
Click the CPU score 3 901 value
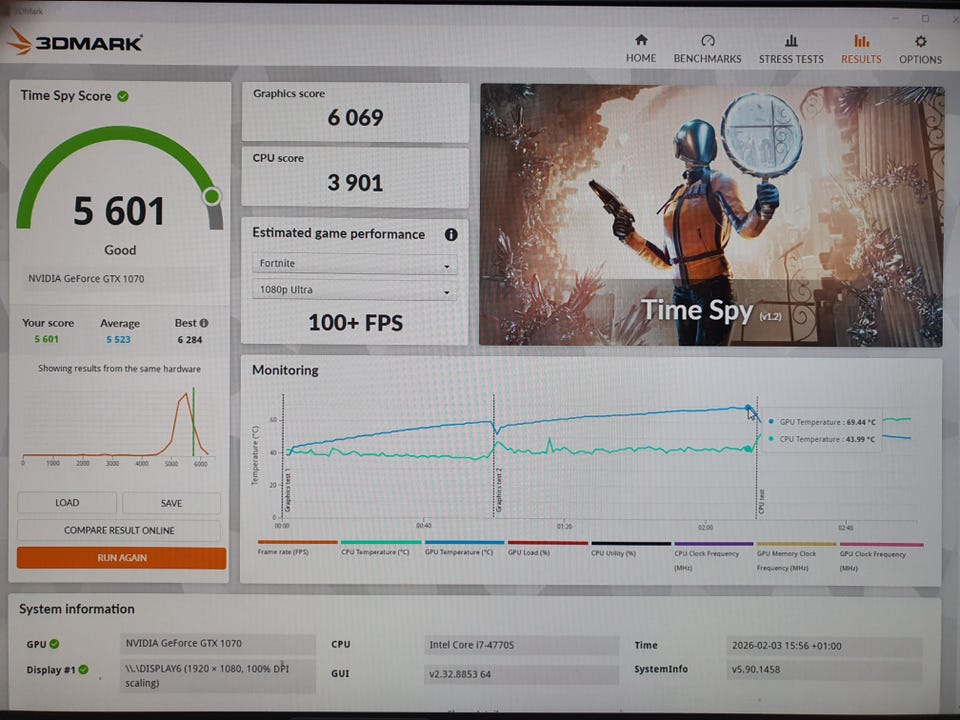(x=355, y=182)
